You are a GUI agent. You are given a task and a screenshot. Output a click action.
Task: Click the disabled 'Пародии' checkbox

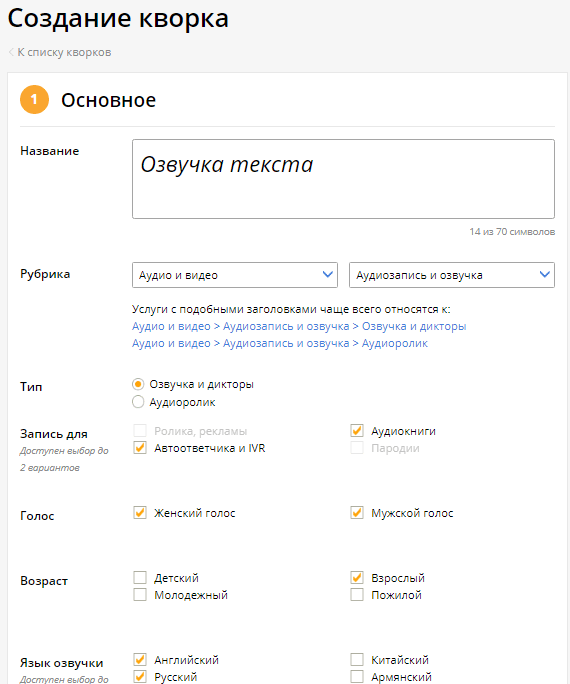click(x=357, y=448)
